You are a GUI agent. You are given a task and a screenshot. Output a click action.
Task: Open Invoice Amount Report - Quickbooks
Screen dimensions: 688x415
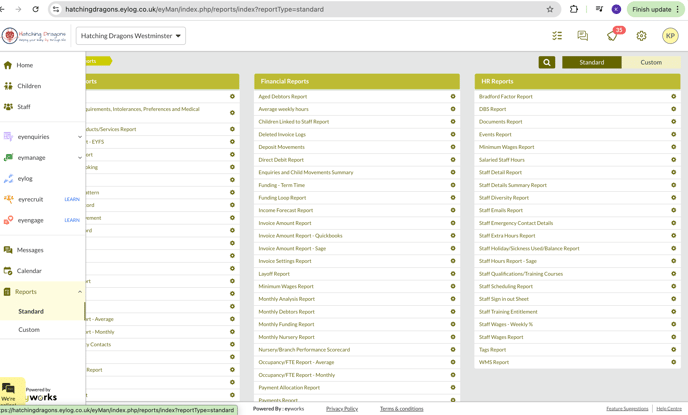[x=300, y=236]
